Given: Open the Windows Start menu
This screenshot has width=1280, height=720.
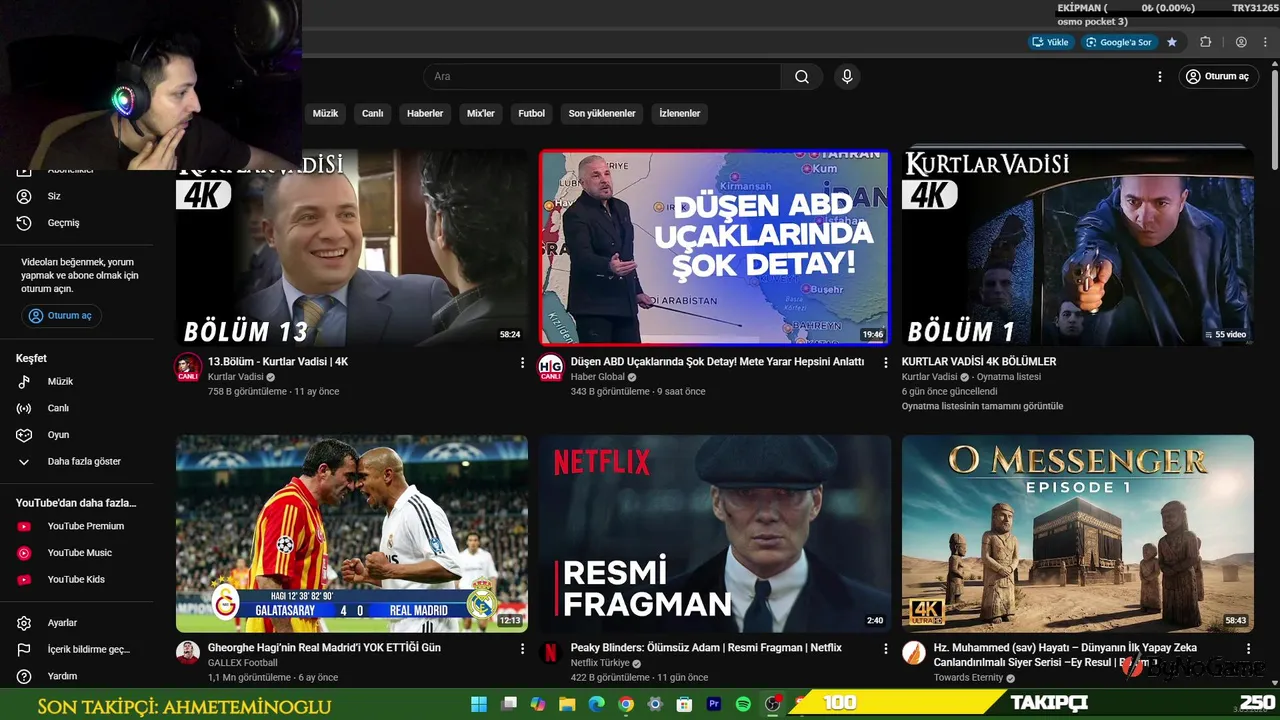Looking at the screenshot, I should click(x=479, y=704).
